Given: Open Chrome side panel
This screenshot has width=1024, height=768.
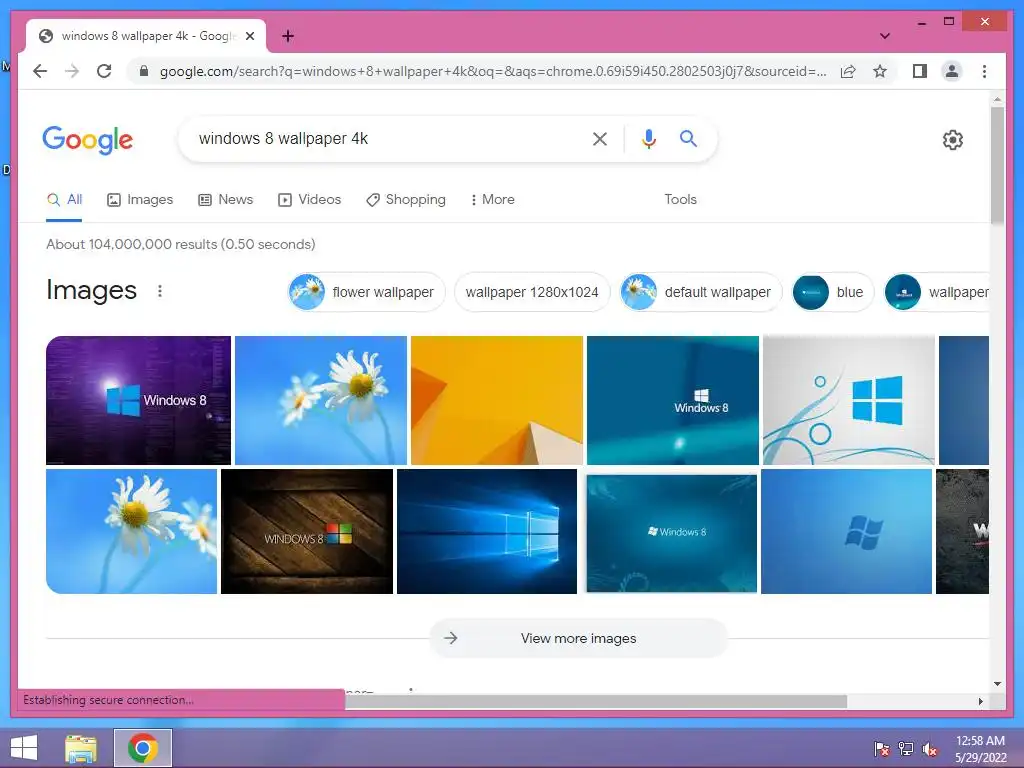Looking at the screenshot, I should click(920, 71).
